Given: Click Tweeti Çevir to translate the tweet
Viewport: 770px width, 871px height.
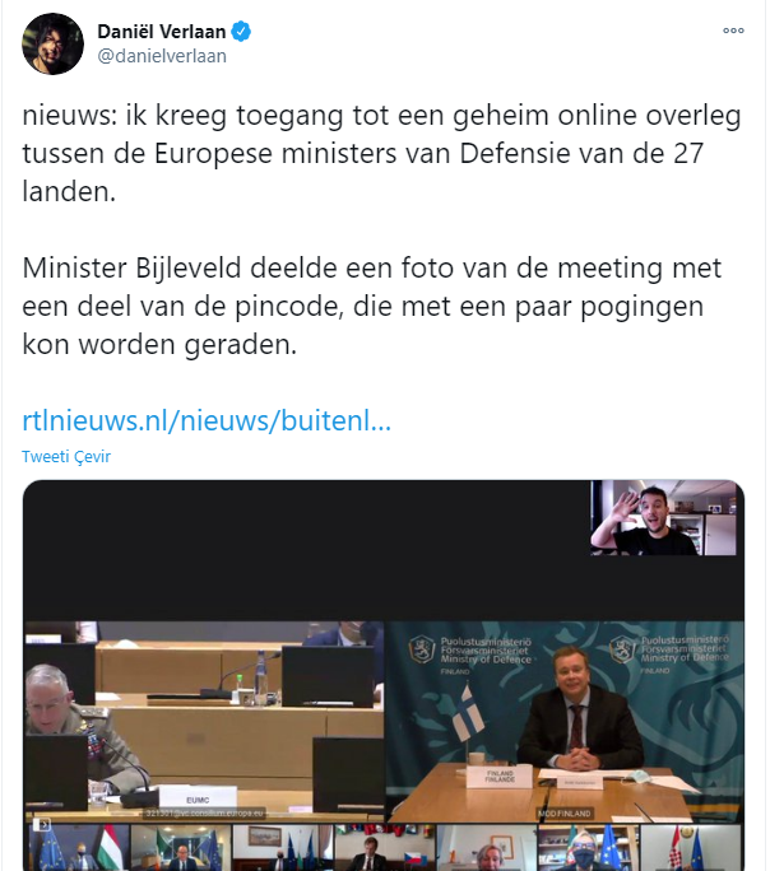Looking at the screenshot, I should [x=66, y=457].
